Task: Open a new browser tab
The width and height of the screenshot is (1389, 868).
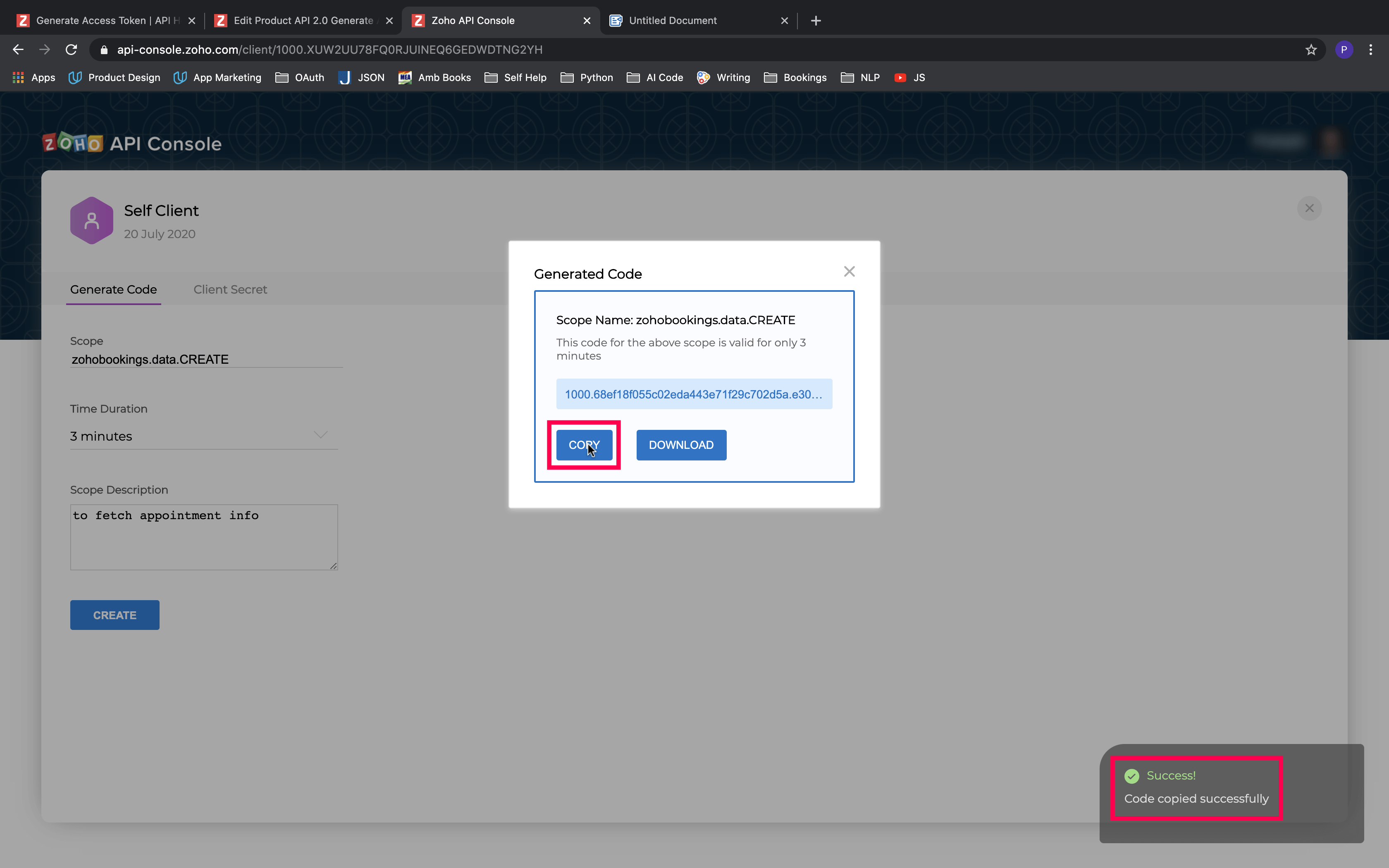Action: click(x=816, y=21)
